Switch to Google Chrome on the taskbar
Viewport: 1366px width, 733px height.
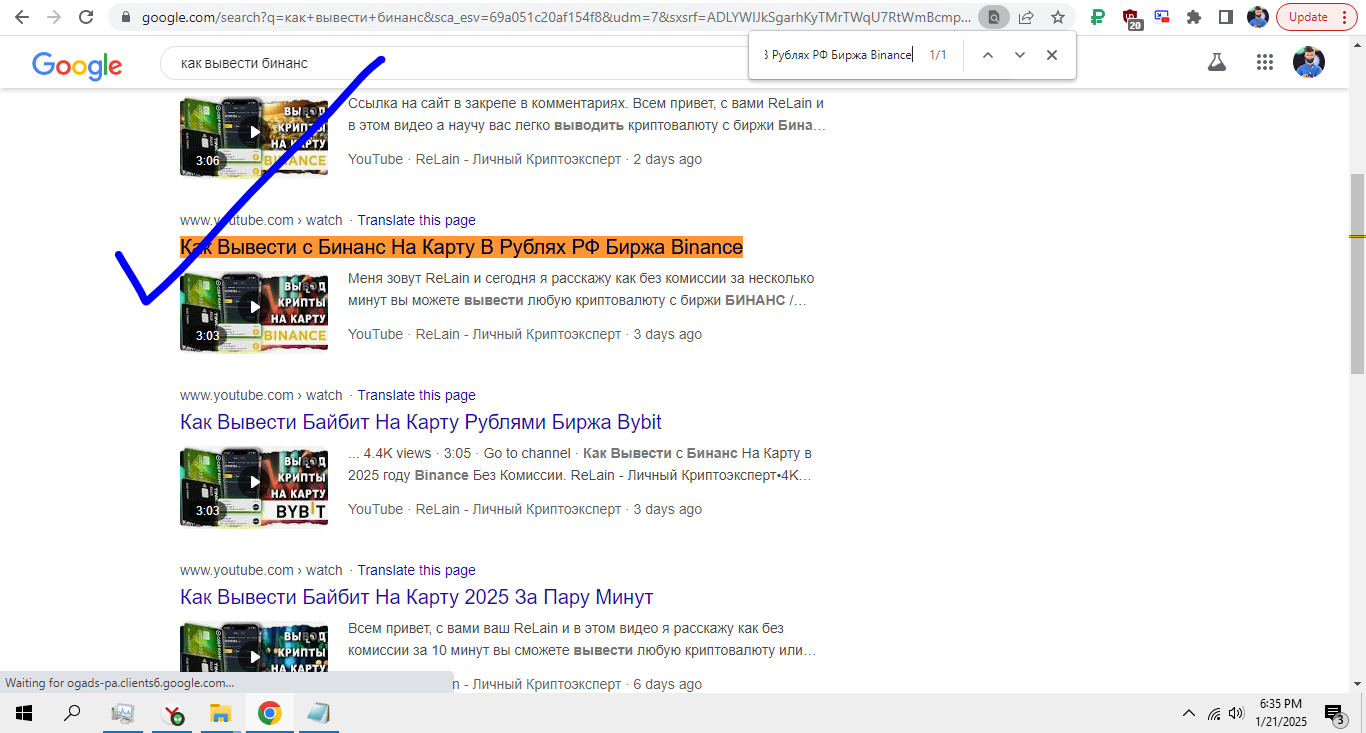click(x=269, y=713)
